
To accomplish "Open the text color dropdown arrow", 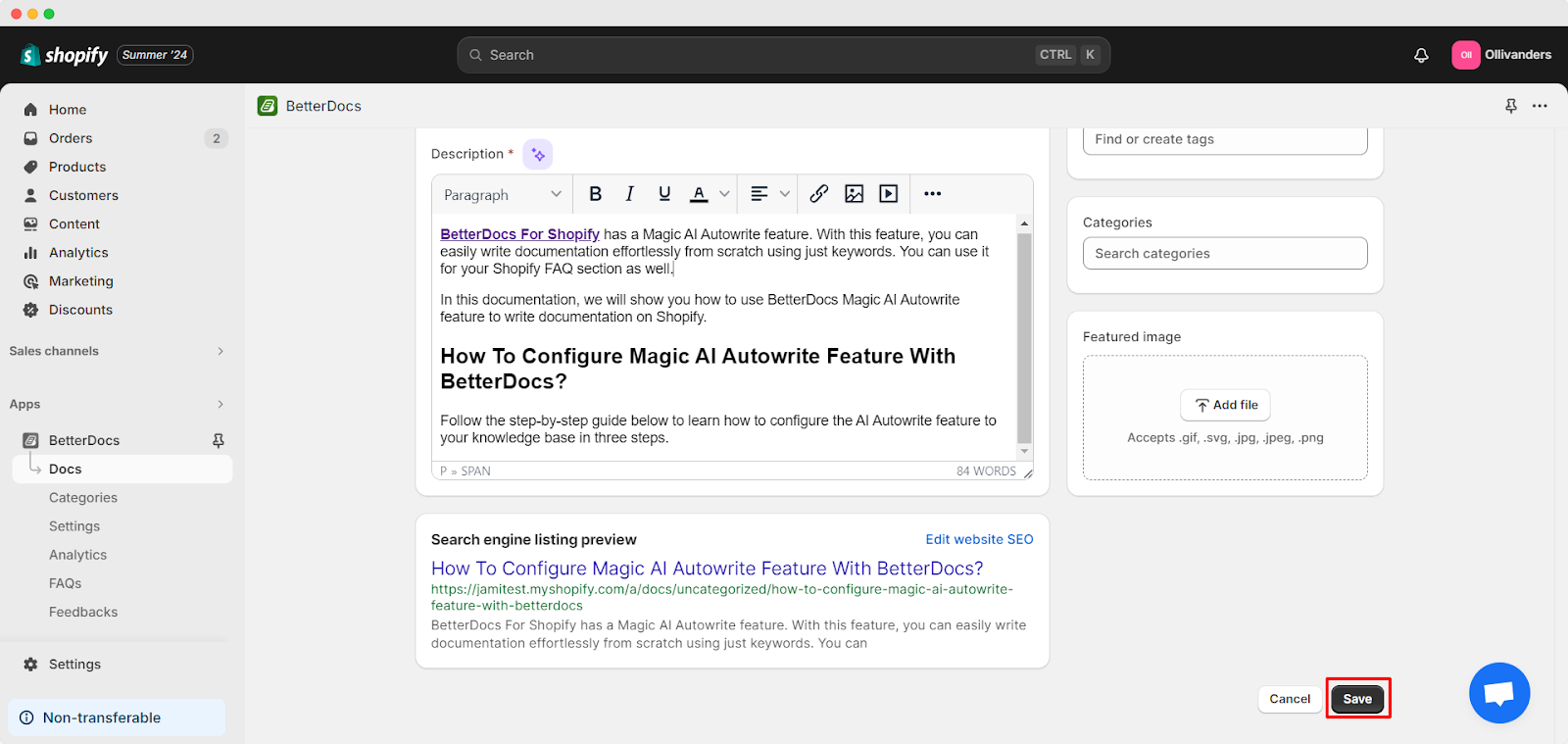I will coord(724,194).
